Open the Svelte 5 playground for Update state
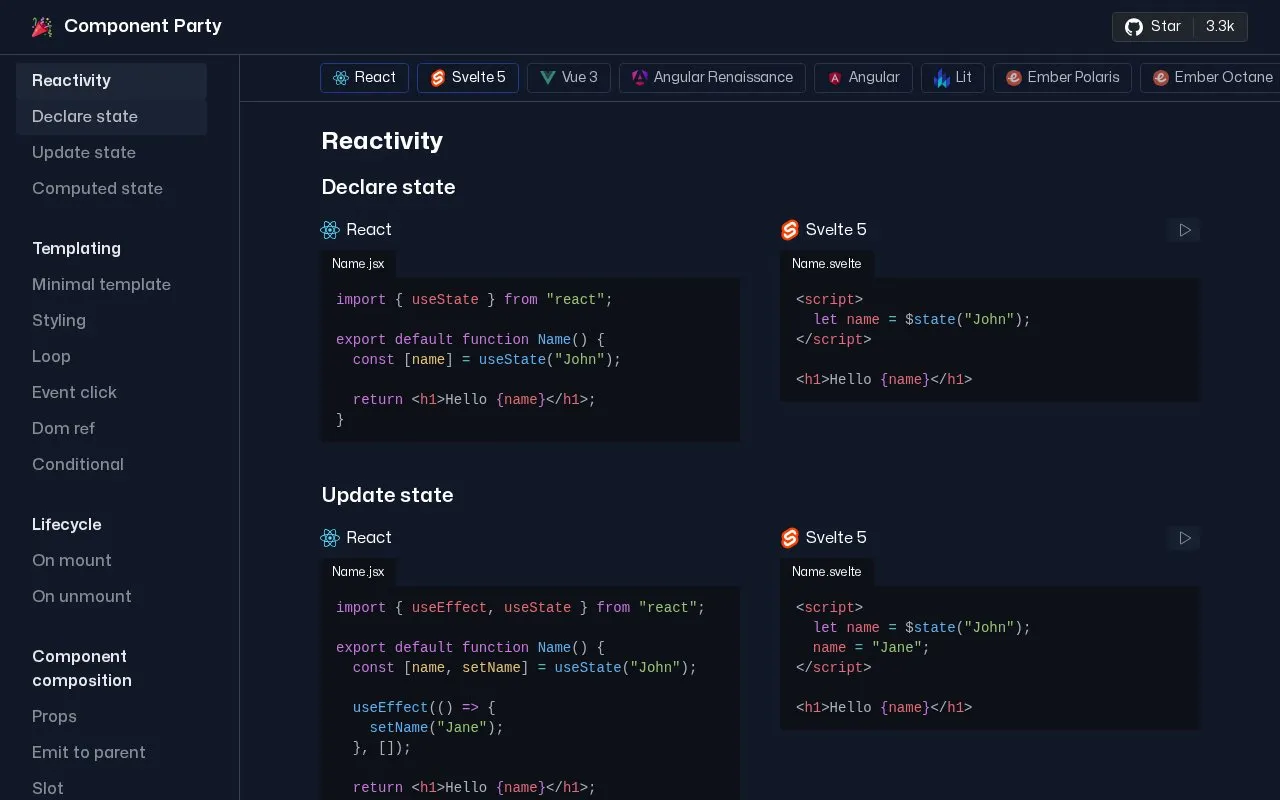The width and height of the screenshot is (1280, 800). tap(1184, 538)
